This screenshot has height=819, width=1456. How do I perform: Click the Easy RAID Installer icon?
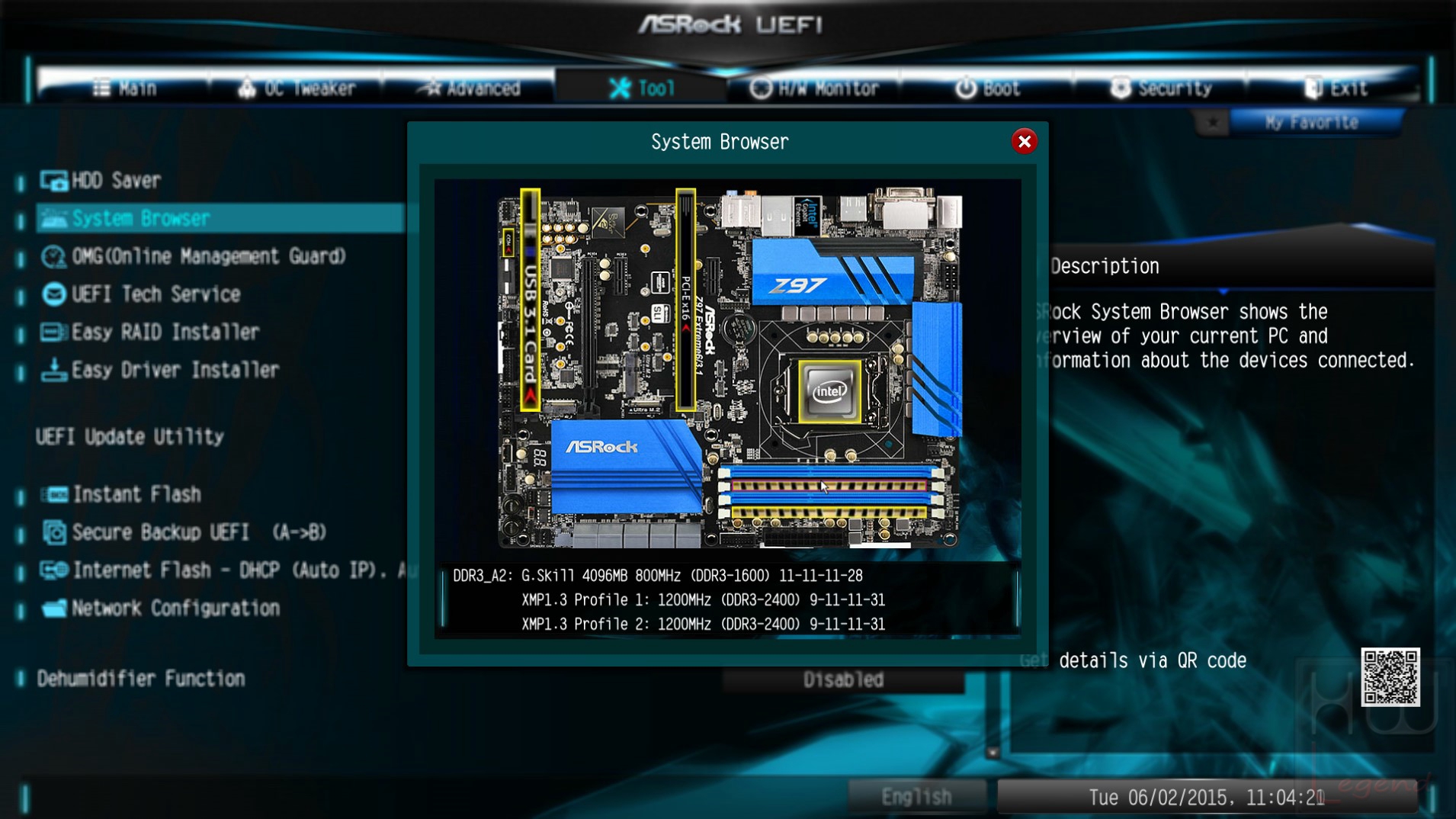click(x=53, y=332)
